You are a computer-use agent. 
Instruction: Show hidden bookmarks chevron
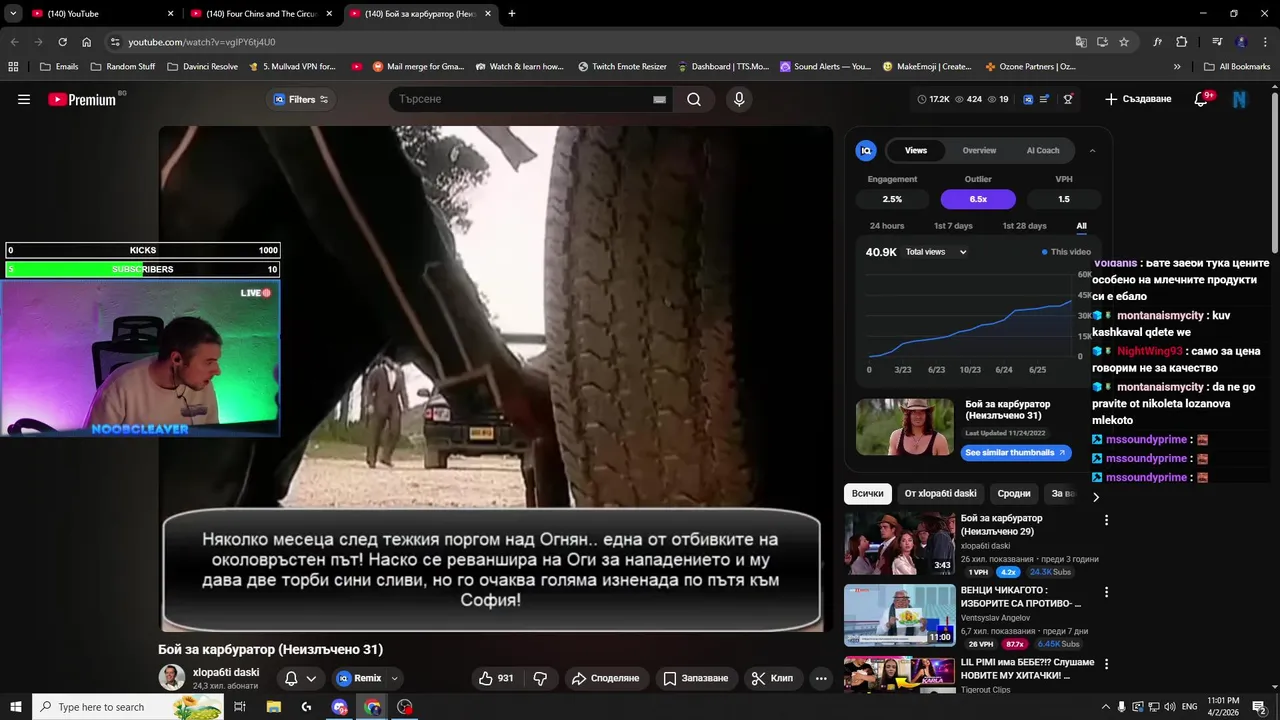coord(1177,67)
